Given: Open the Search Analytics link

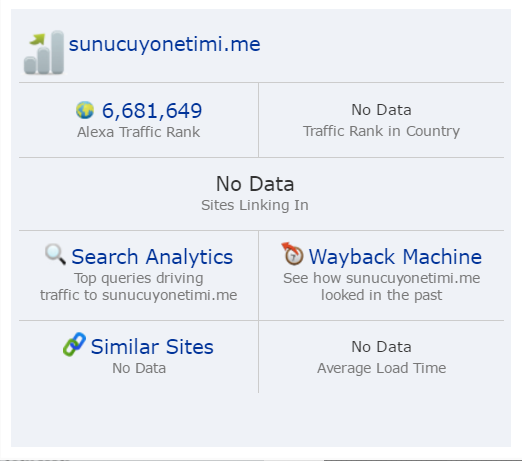Looking at the screenshot, I should pyautogui.click(x=152, y=257).
